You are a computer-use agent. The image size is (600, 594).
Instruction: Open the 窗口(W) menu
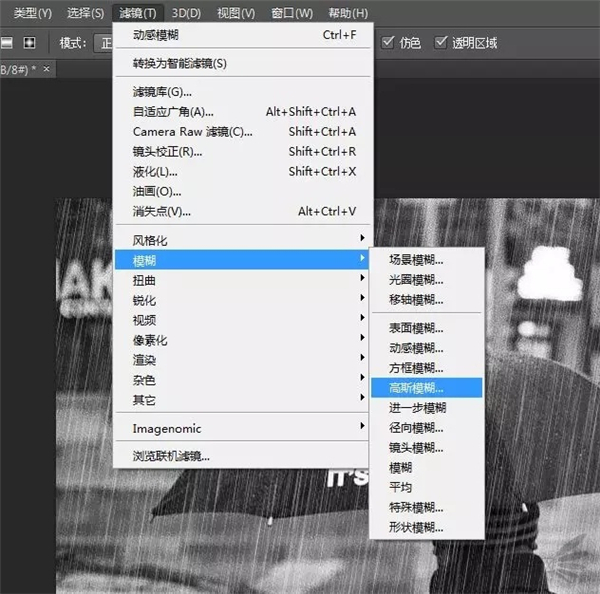(292, 13)
